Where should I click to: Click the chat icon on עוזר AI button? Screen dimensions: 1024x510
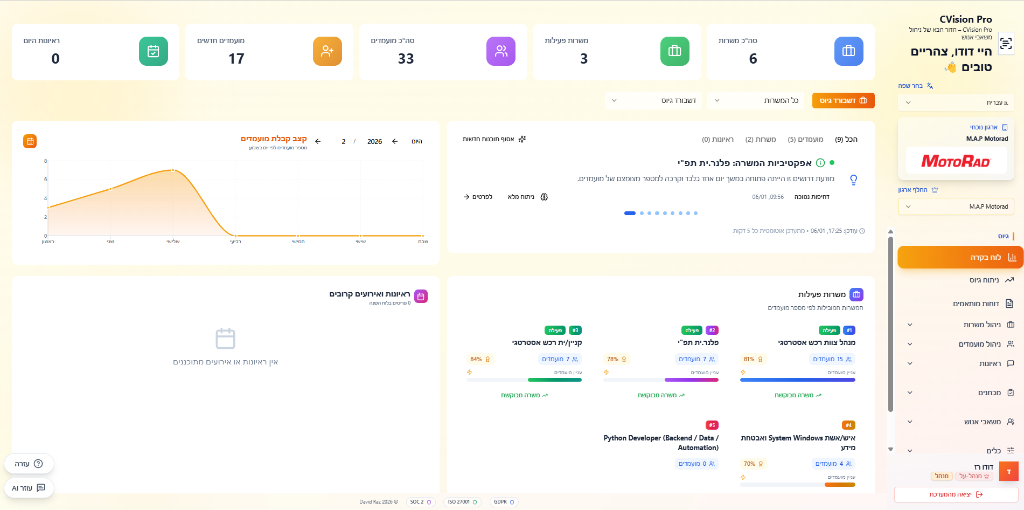click(40, 488)
